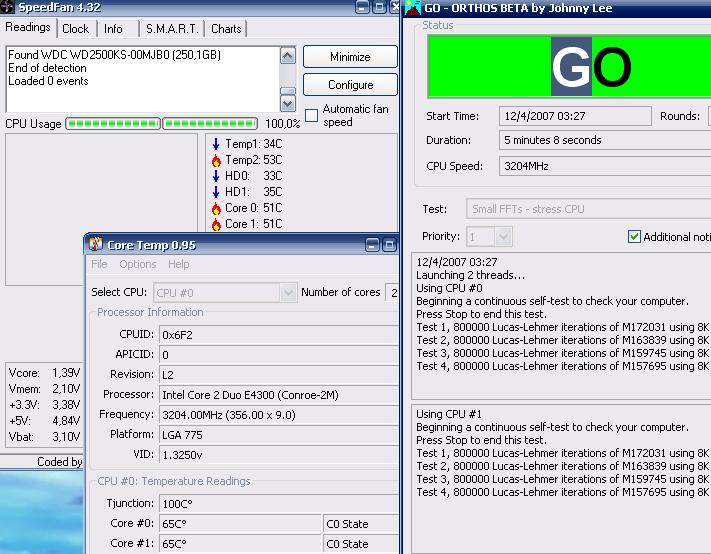Screen dimensions: 711x554
Task: Open the Select CPU dropdown in Core Temp
Action: tap(288, 292)
